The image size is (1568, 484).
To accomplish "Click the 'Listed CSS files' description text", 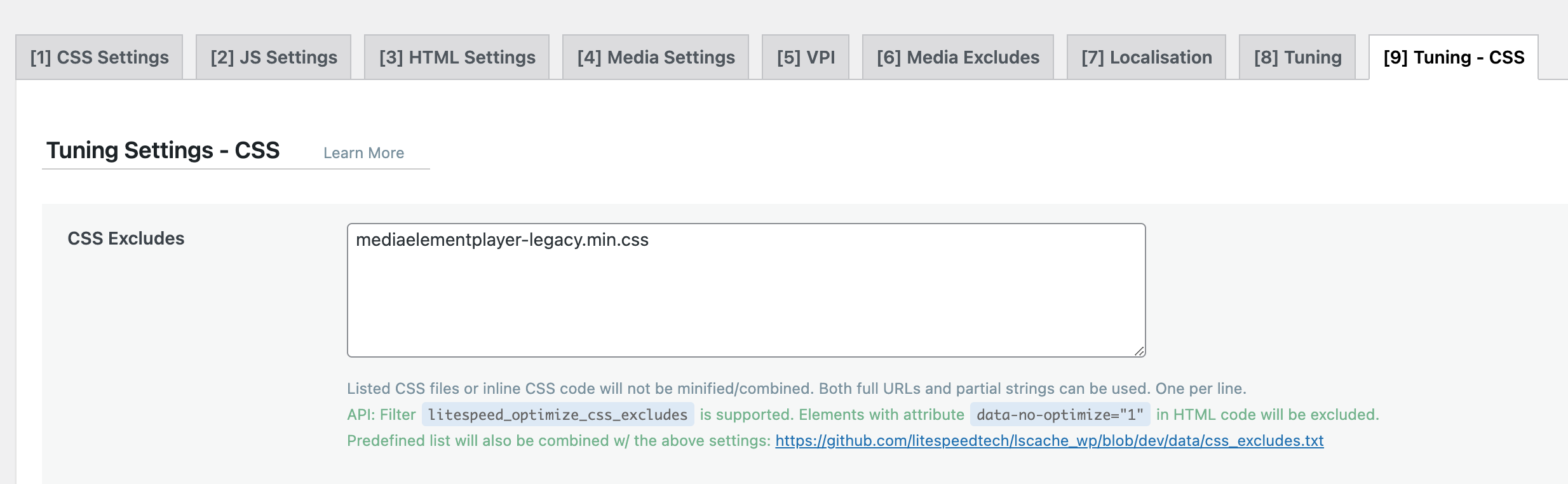I will tap(797, 389).
